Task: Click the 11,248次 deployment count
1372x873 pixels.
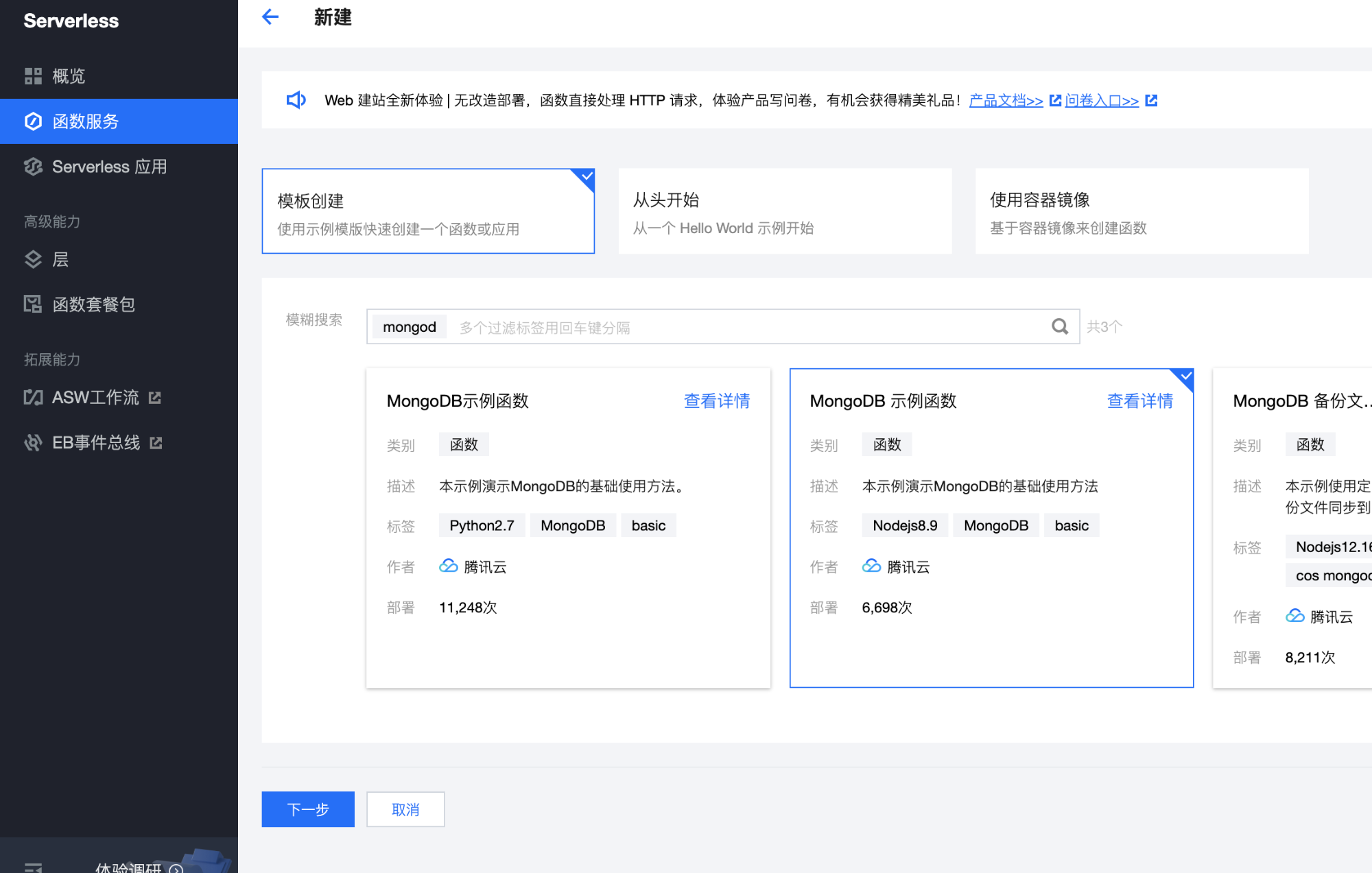Action: tap(468, 608)
